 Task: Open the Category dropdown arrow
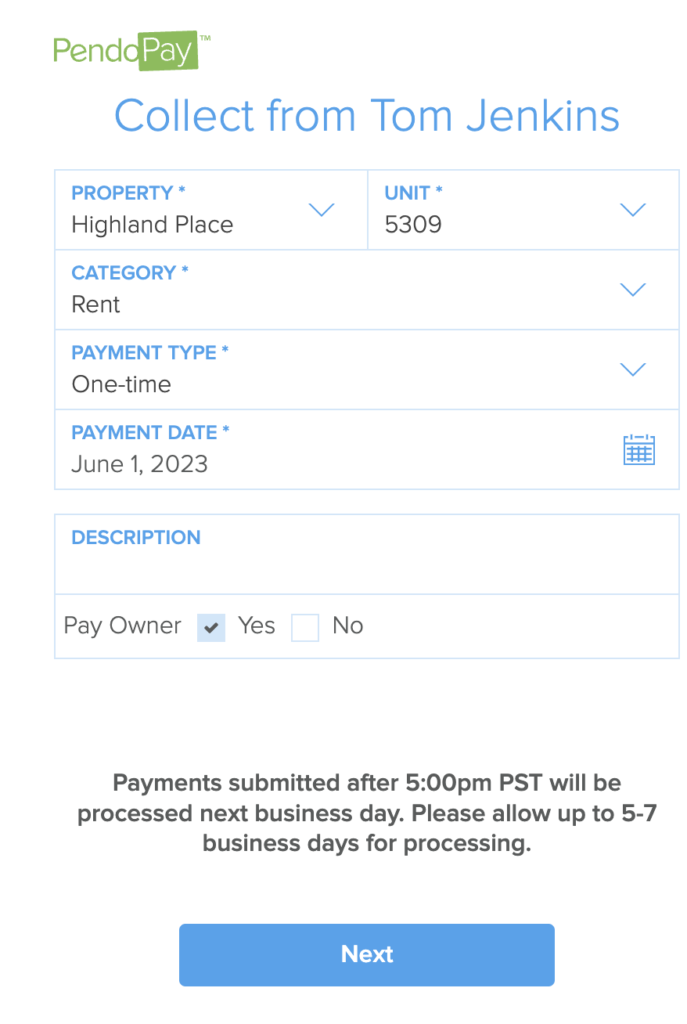(x=633, y=289)
